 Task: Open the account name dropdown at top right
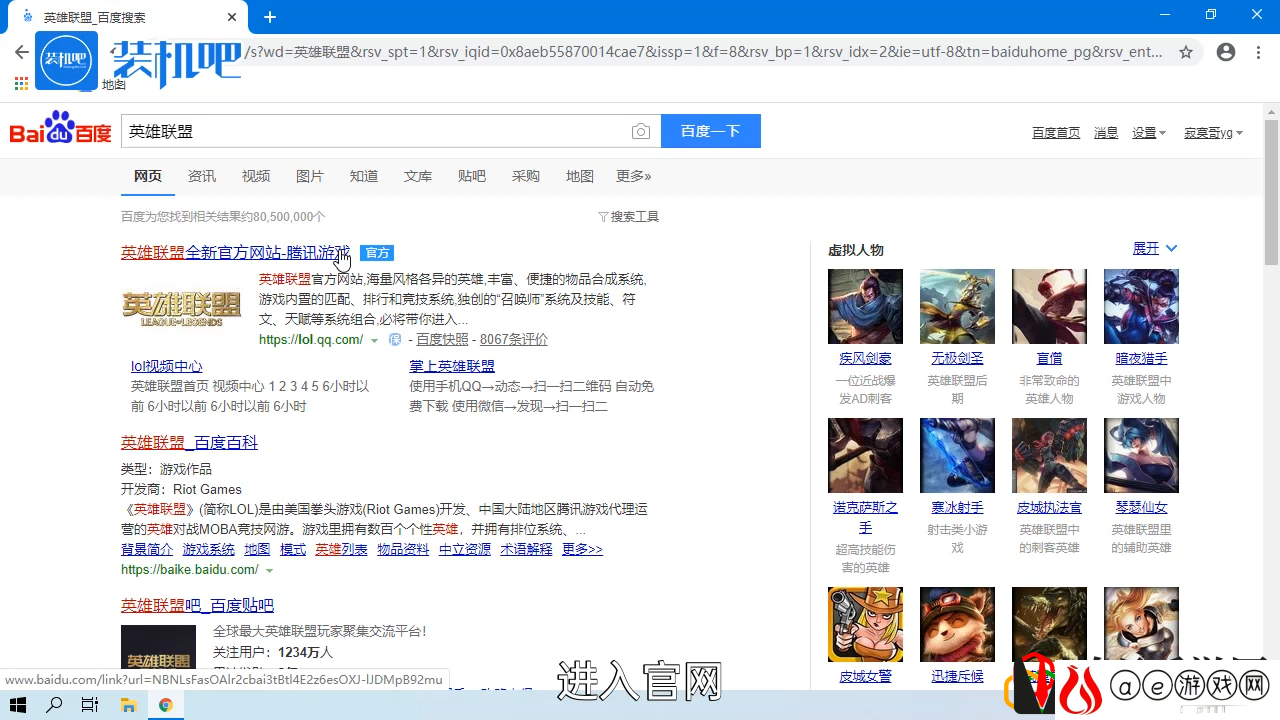(x=1213, y=133)
